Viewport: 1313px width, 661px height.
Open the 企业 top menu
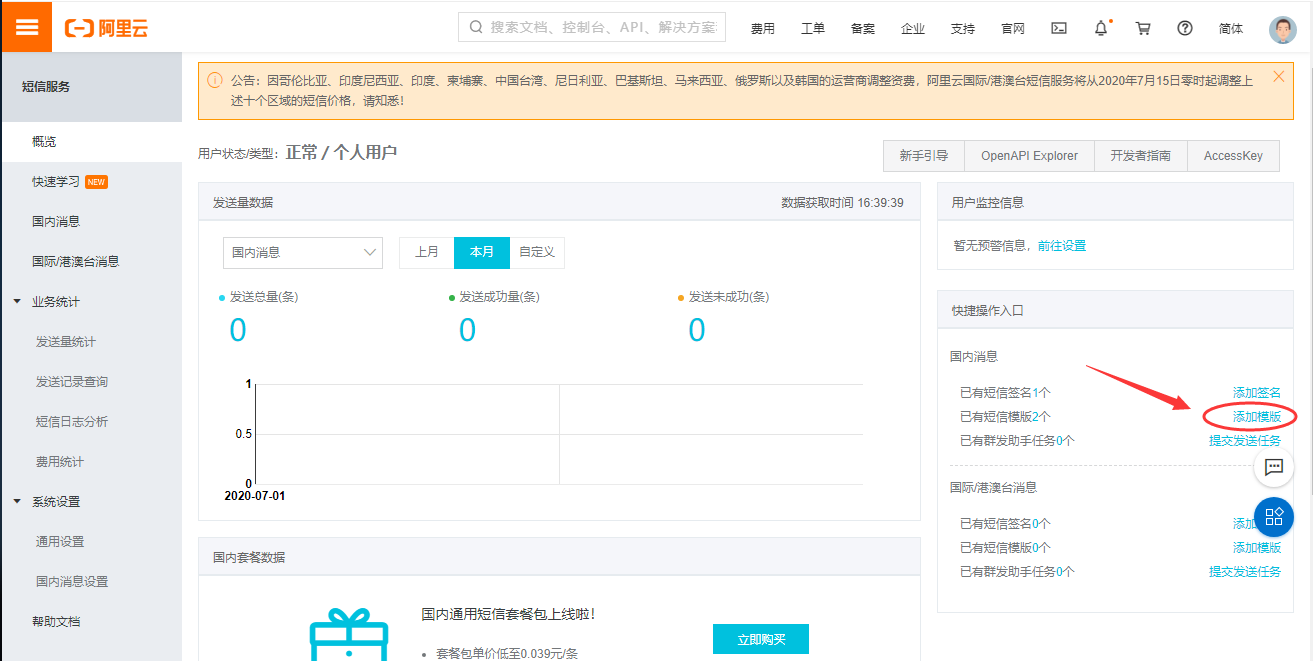click(x=913, y=28)
